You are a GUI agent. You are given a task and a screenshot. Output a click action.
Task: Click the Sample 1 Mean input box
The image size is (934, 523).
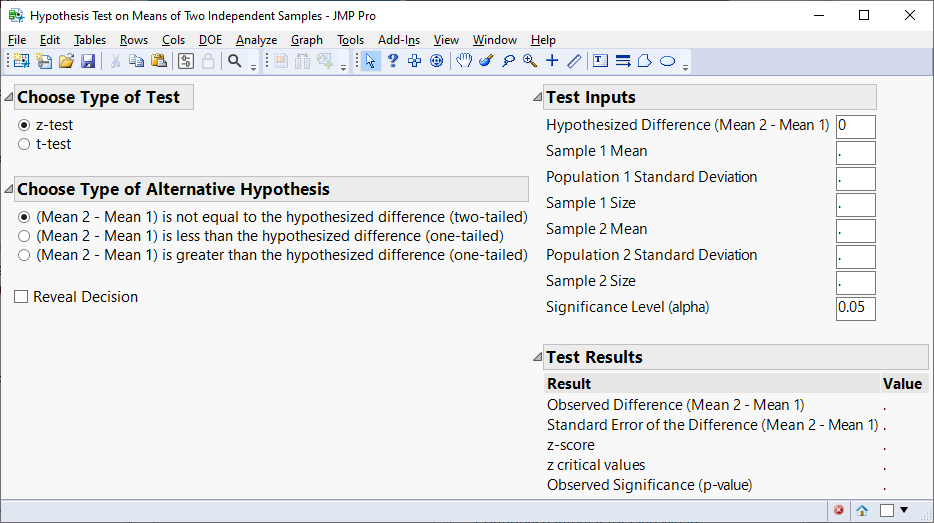(855, 152)
